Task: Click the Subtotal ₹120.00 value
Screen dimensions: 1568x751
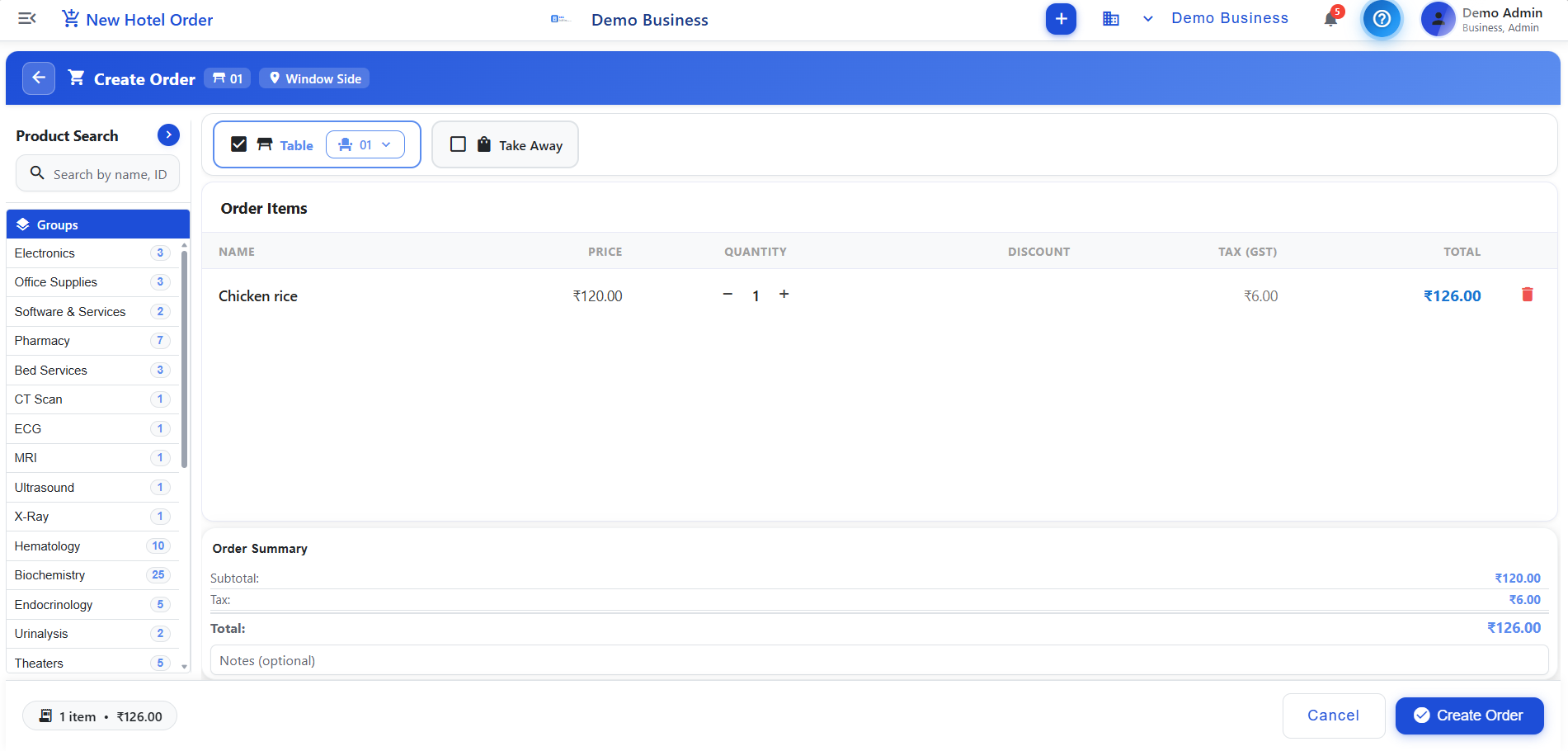Action: pos(1517,579)
